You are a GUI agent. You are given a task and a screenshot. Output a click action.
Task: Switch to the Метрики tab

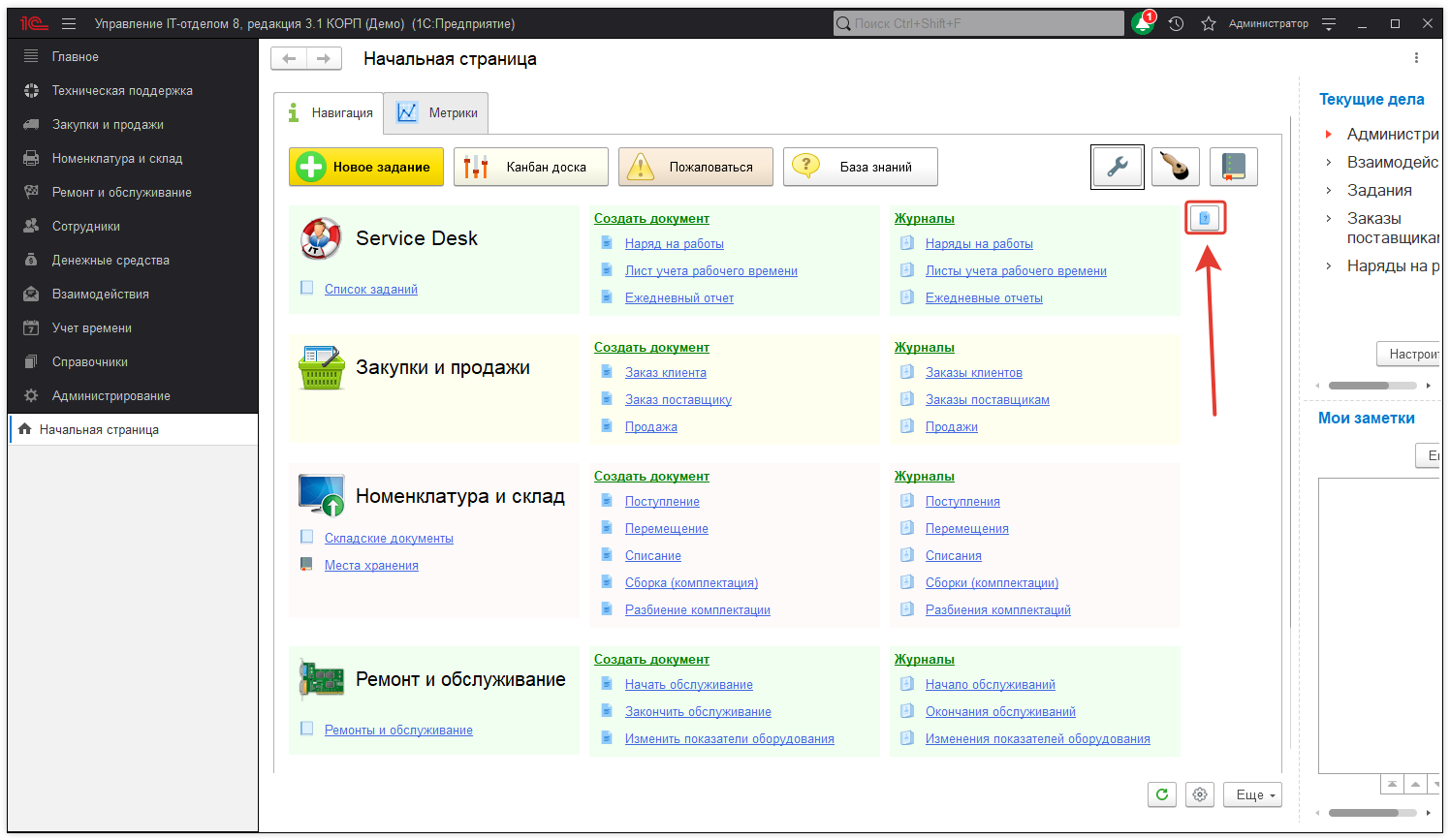coord(435,112)
